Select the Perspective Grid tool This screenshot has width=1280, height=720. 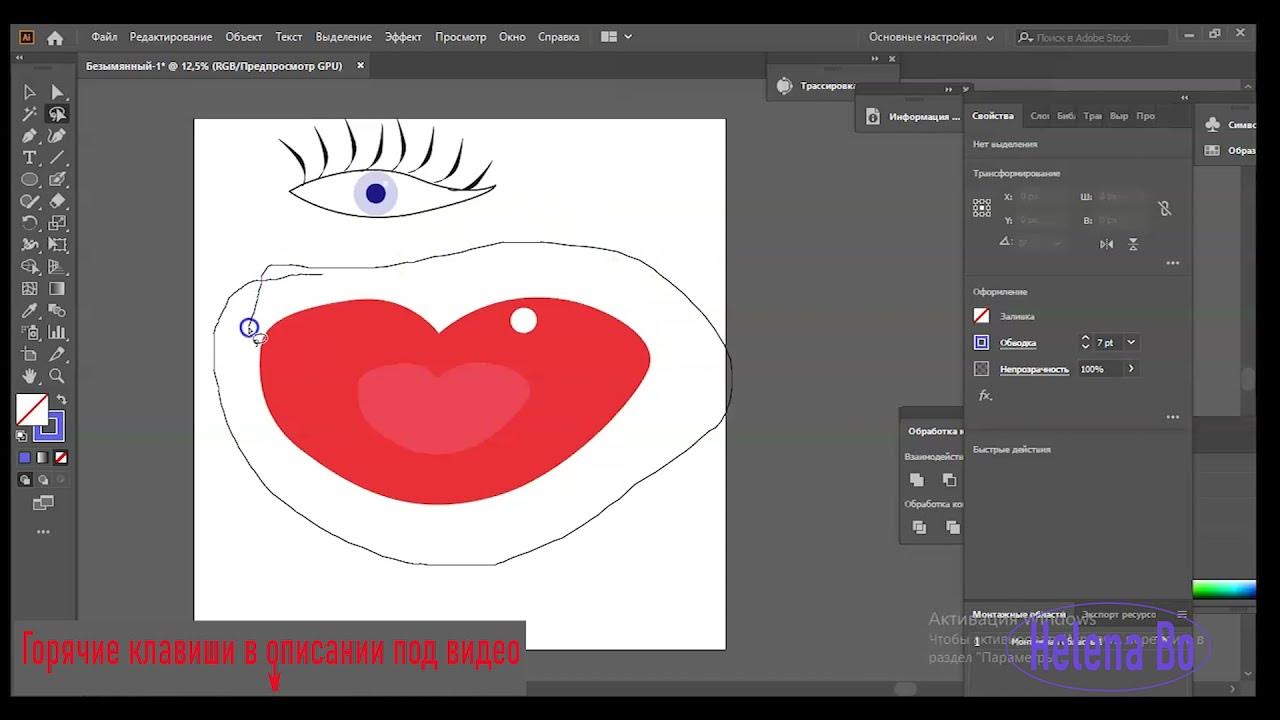click(57, 267)
